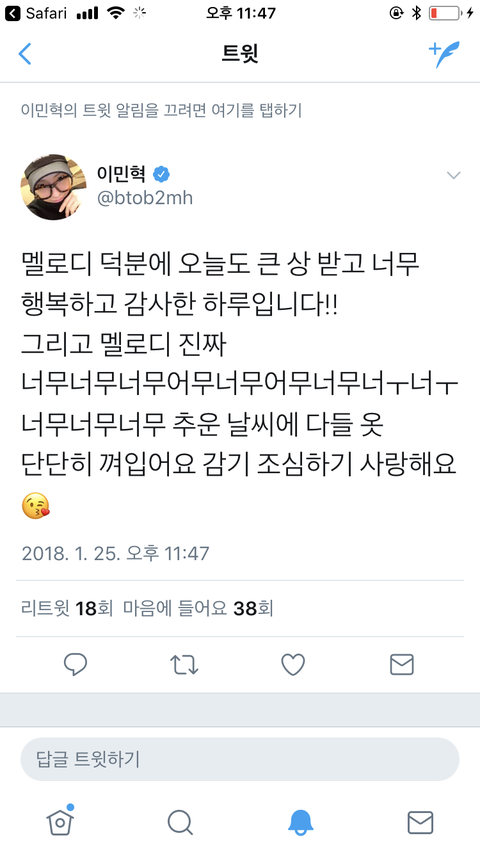Expand the tweet options chevron
Viewport: 480px width, 854px height.
[453, 175]
